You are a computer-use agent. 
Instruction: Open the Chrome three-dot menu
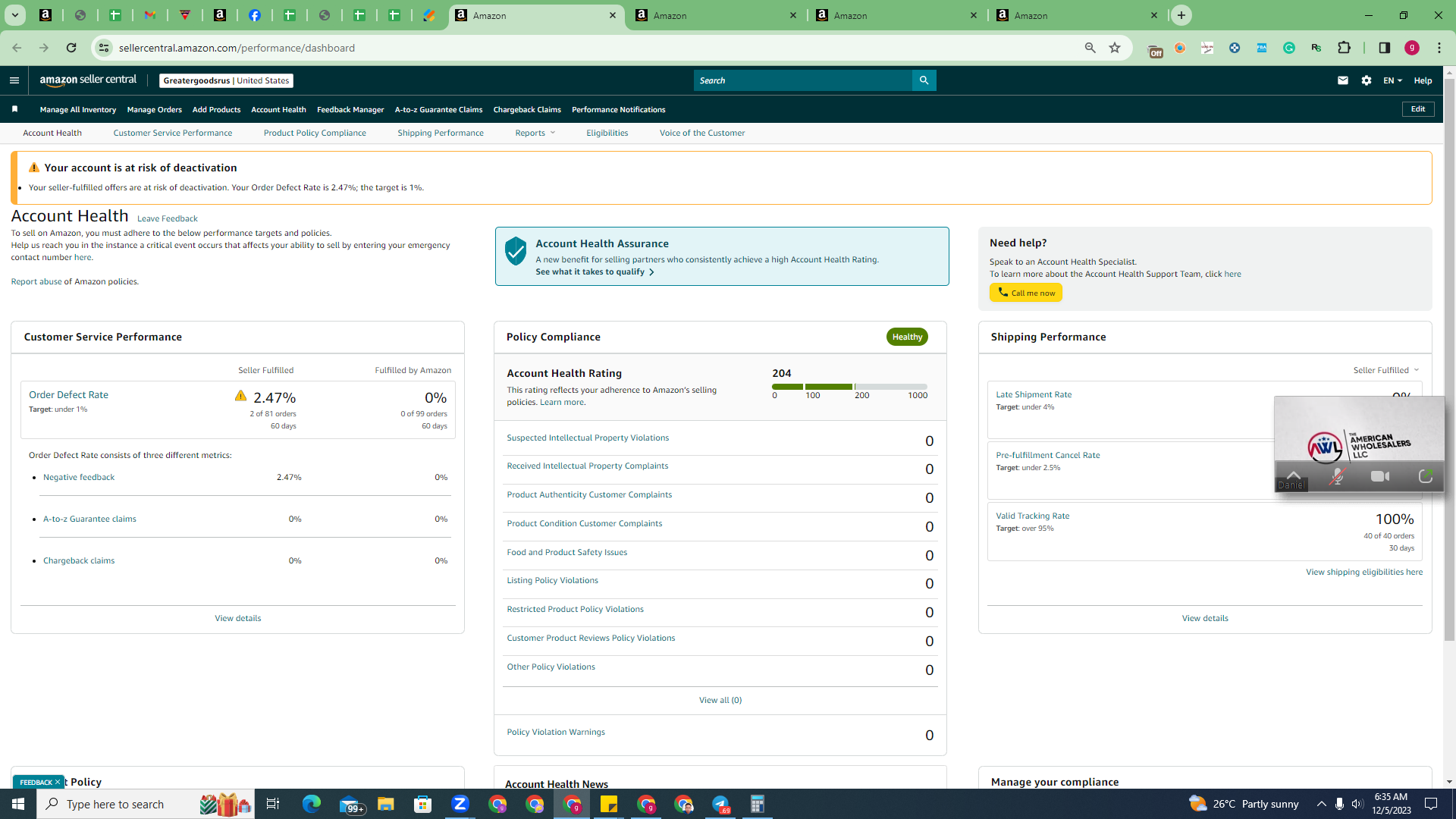[1439, 48]
